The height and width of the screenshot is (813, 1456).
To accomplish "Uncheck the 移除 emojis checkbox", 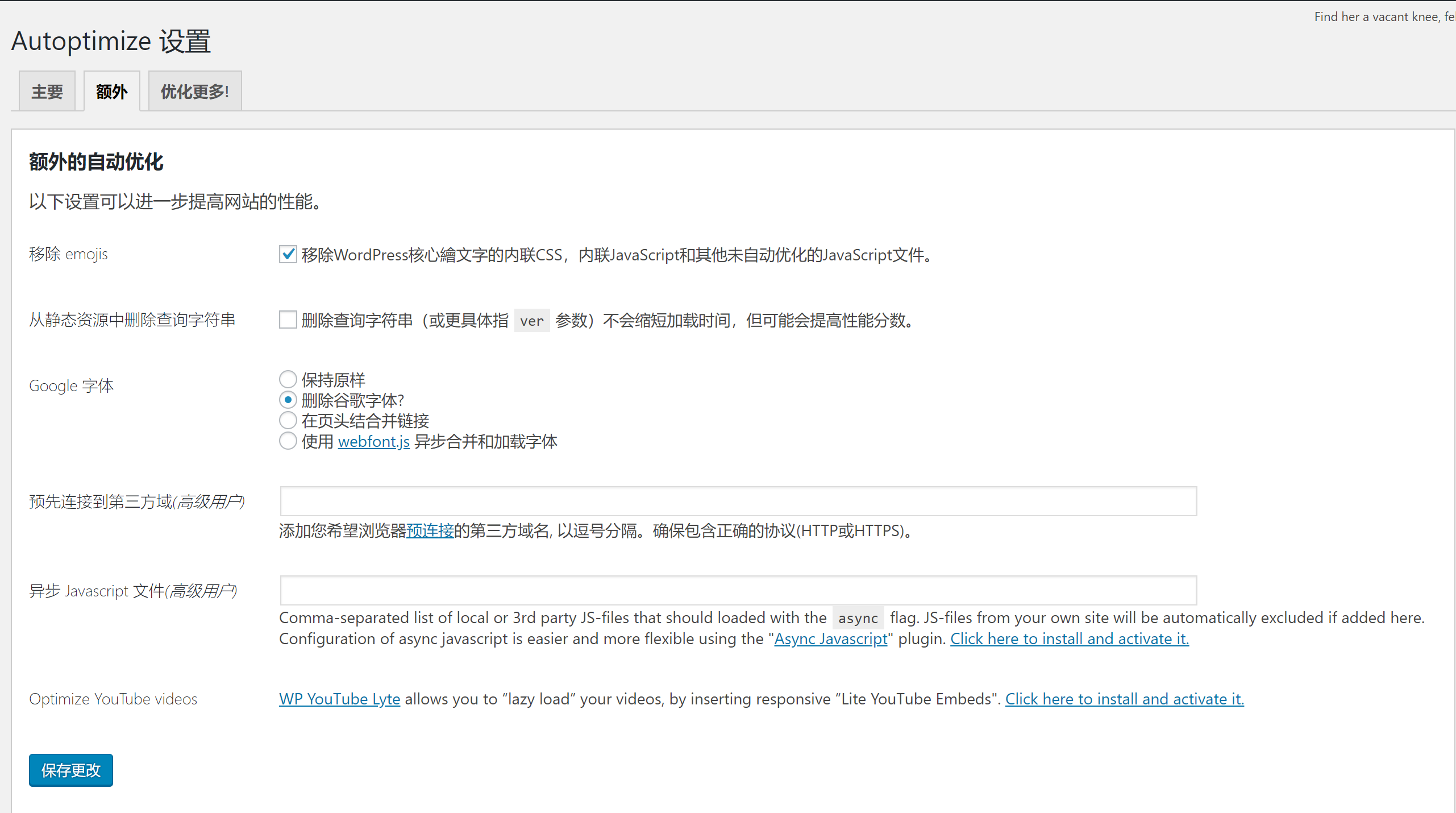I will point(288,254).
